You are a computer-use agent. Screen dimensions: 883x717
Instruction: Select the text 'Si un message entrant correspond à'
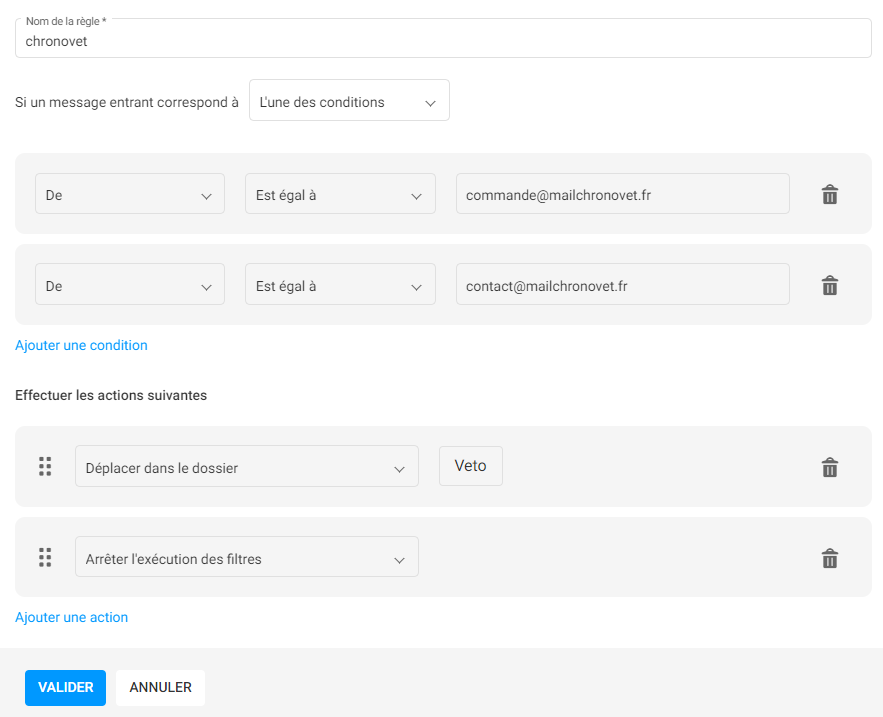(127, 103)
